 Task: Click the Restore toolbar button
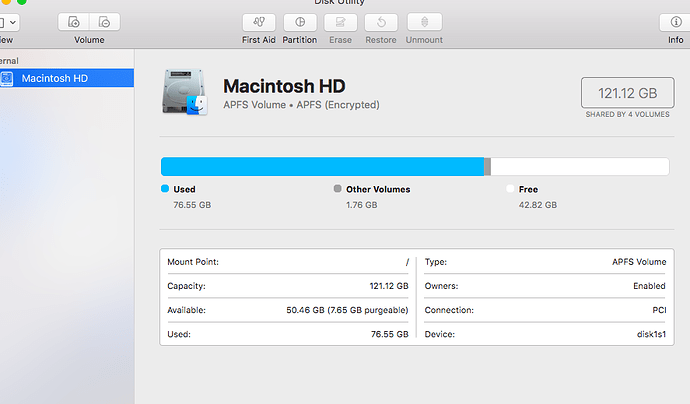(x=381, y=22)
